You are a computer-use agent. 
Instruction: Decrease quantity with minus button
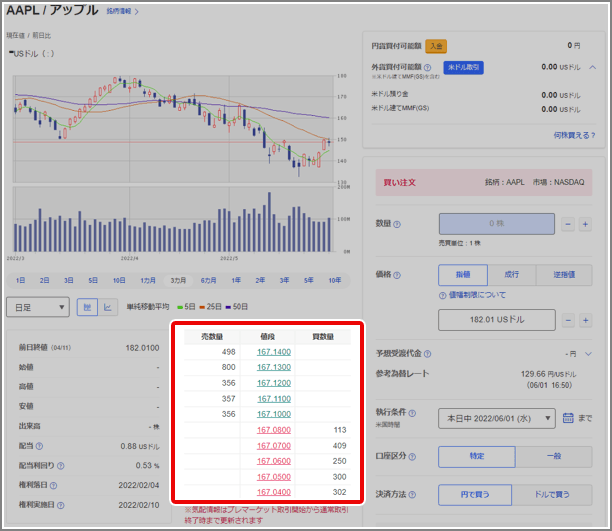[568, 224]
